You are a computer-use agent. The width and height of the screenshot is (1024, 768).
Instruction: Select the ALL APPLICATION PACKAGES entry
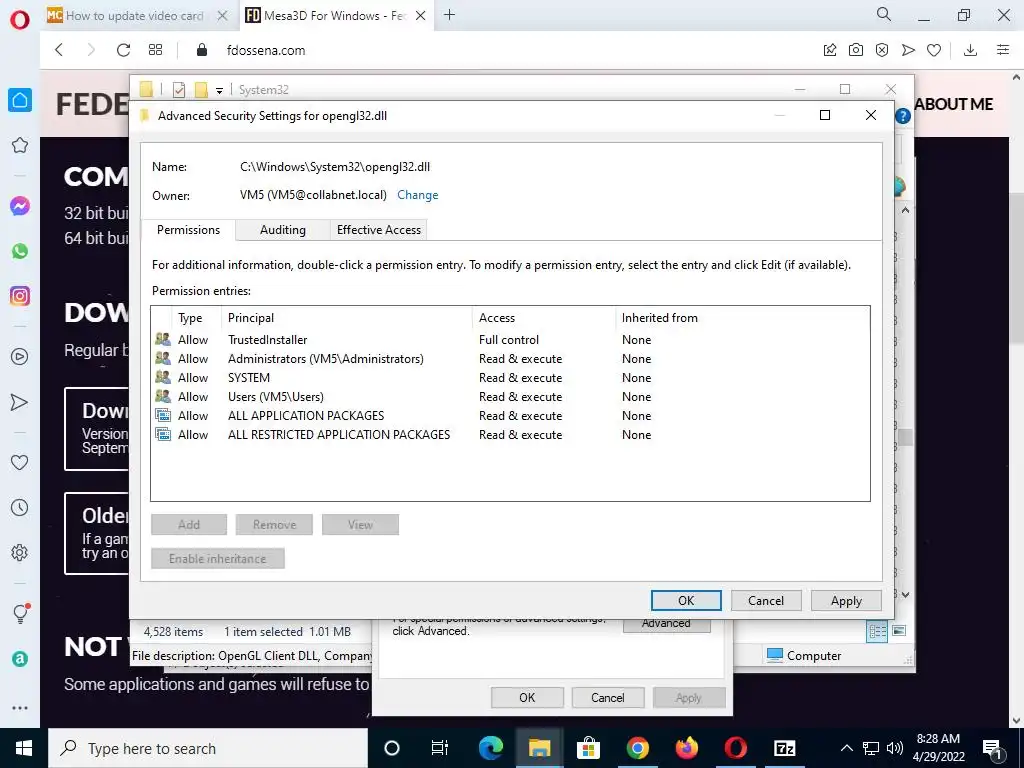point(509,415)
